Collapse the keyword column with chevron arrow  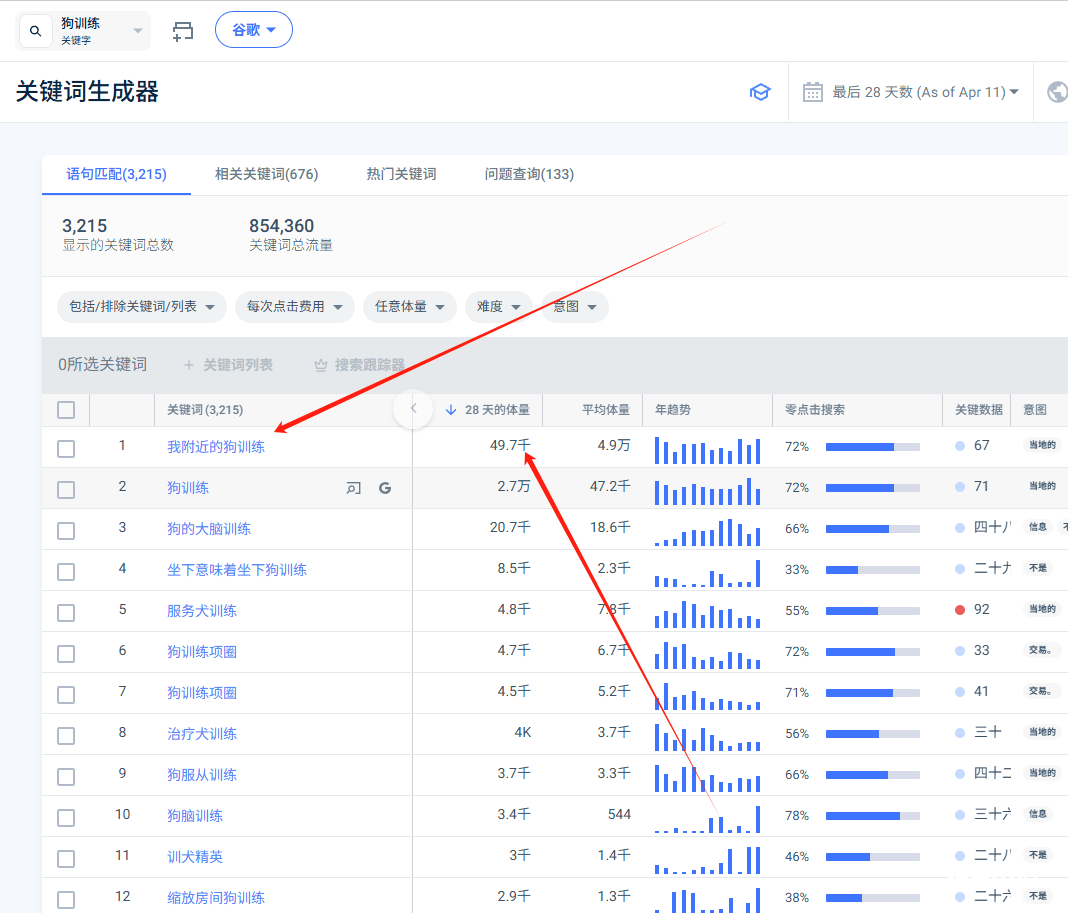(x=413, y=409)
